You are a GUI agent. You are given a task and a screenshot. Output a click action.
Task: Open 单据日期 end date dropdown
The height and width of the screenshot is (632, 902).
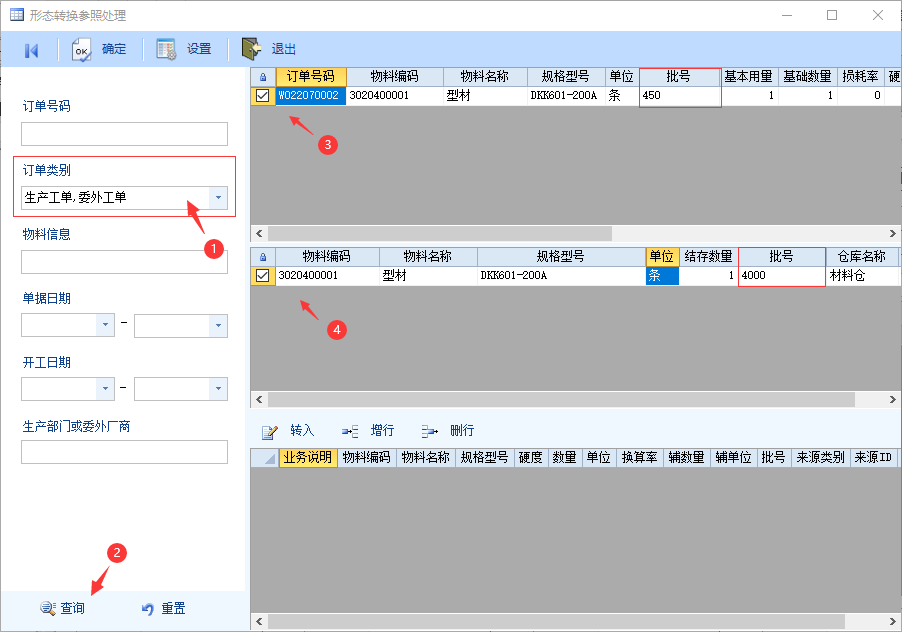pos(218,325)
